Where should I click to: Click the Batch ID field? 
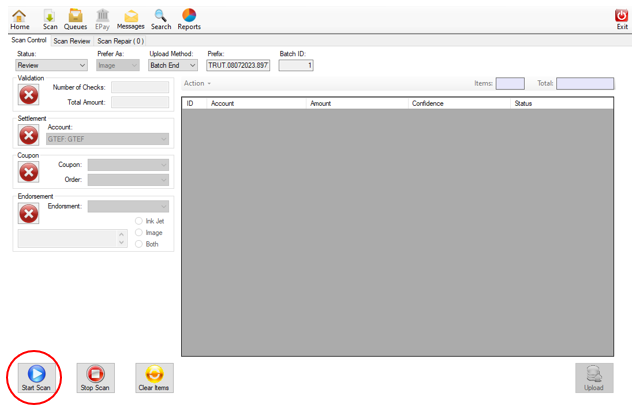pos(296,65)
